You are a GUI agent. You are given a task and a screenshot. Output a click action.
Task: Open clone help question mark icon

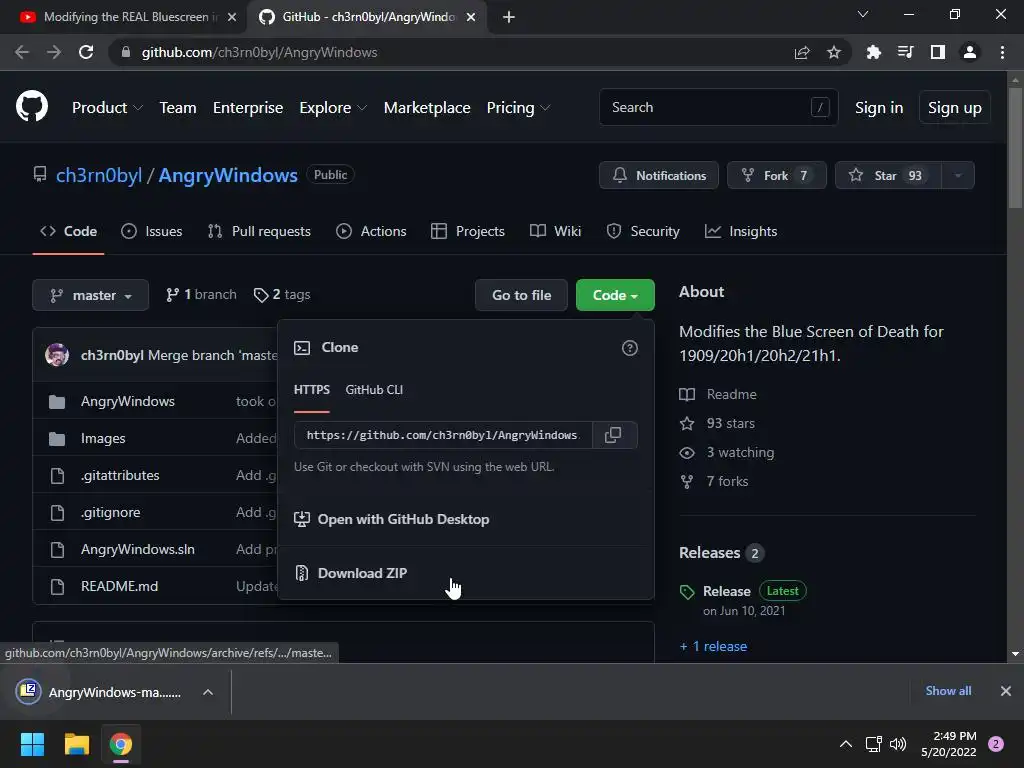point(630,348)
